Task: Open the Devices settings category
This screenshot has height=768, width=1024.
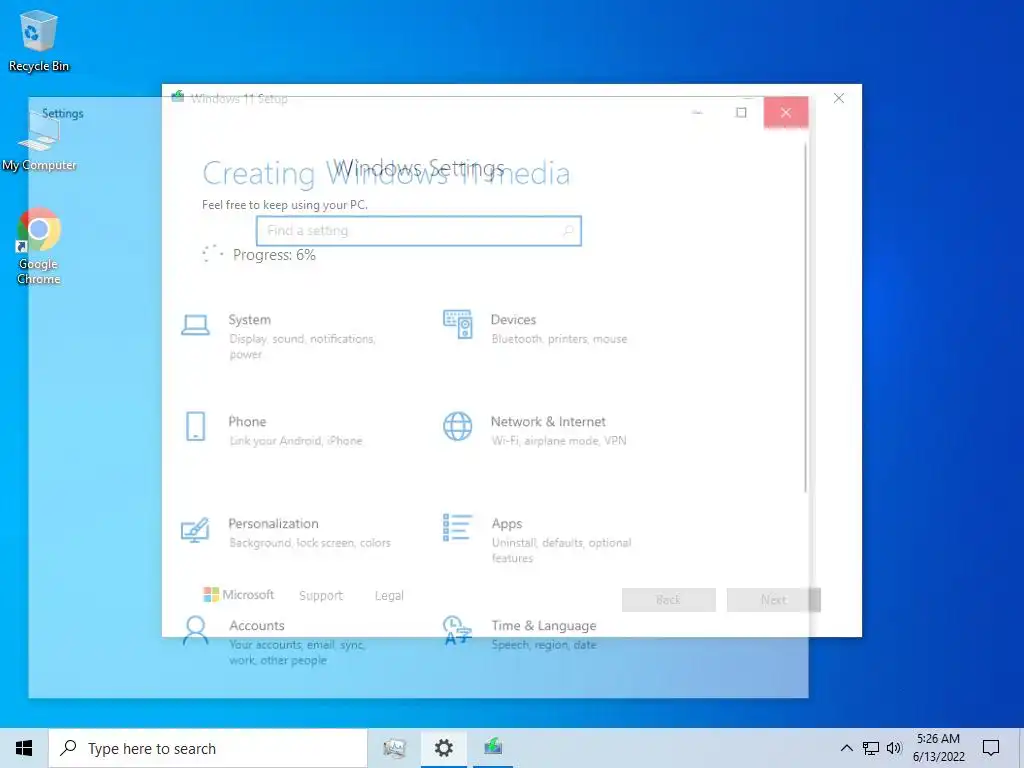Action: (536, 328)
